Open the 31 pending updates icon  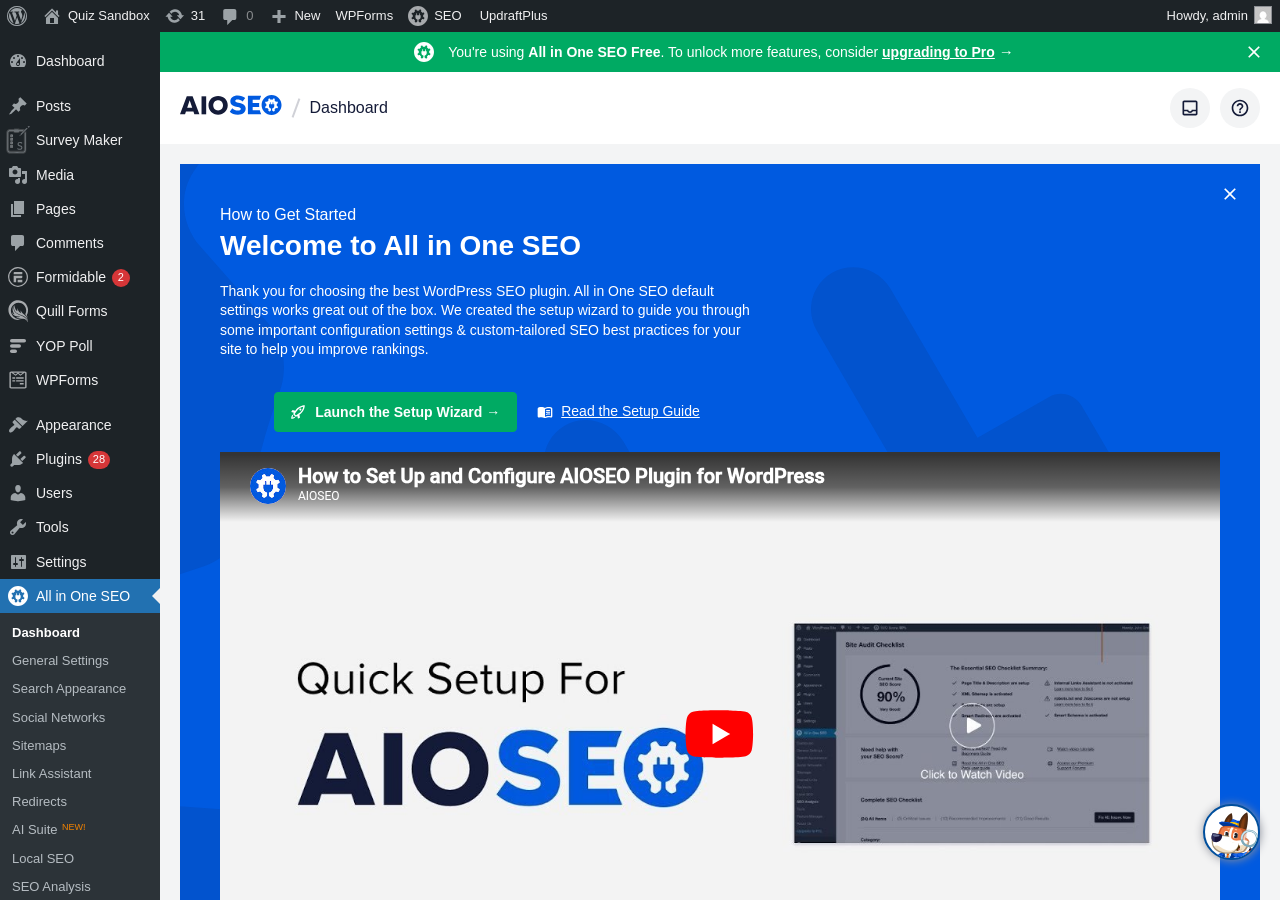click(186, 16)
